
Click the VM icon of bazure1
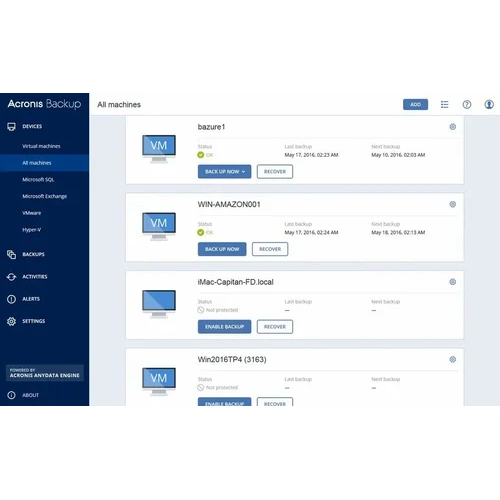pyautogui.click(x=159, y=149)
